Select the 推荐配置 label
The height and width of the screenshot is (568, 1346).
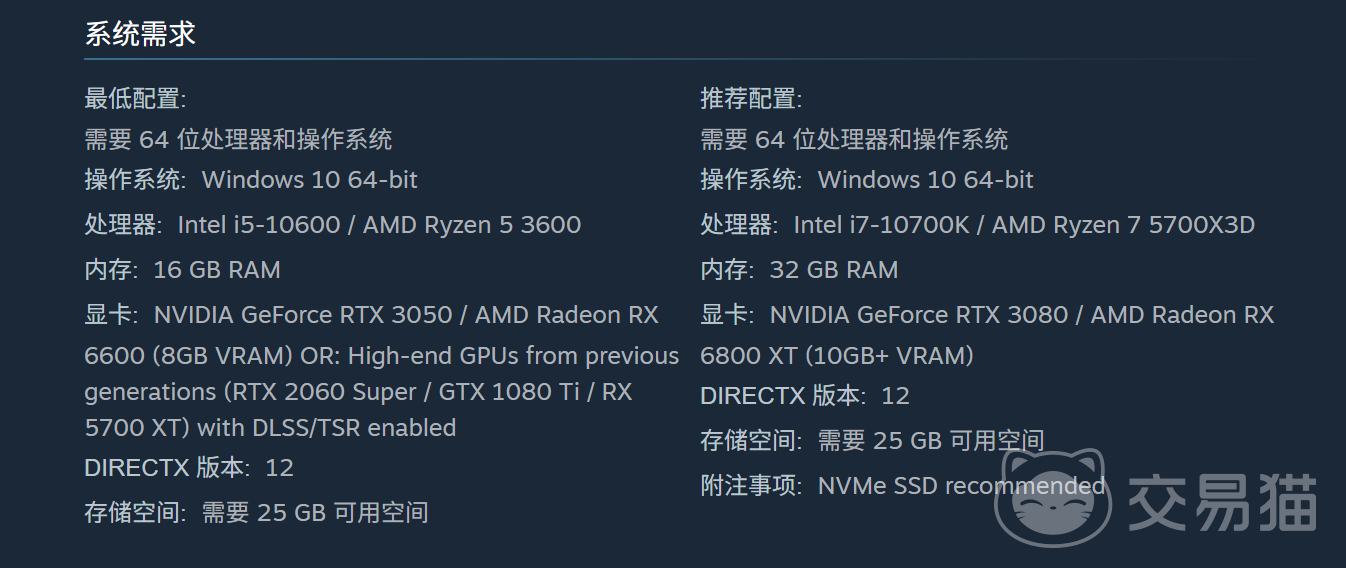tap(751, 99)
